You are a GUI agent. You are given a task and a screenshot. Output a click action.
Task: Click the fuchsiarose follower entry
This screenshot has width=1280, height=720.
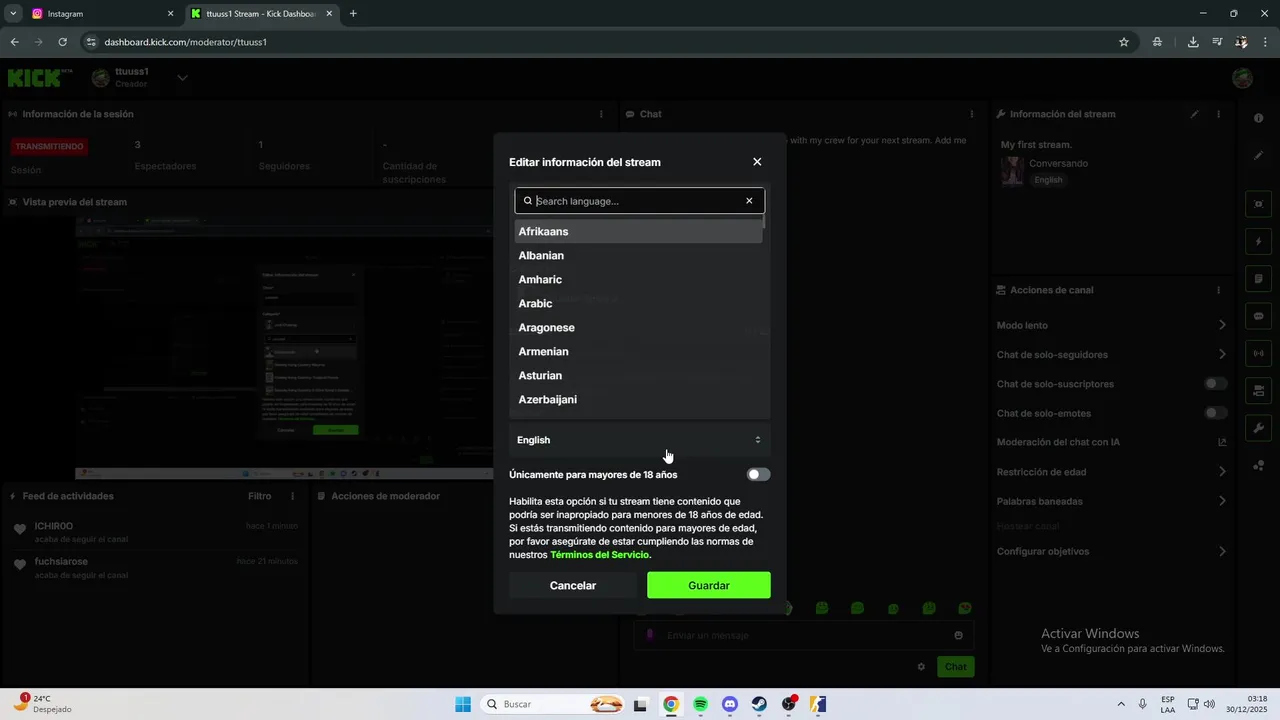[x=156, y=568]
